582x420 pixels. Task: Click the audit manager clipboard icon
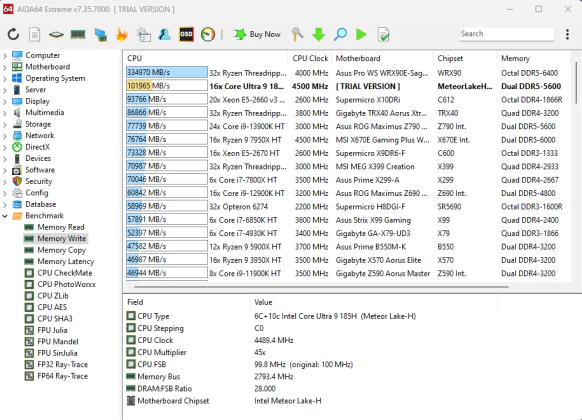pyautogui.click(x=144, y=35)
